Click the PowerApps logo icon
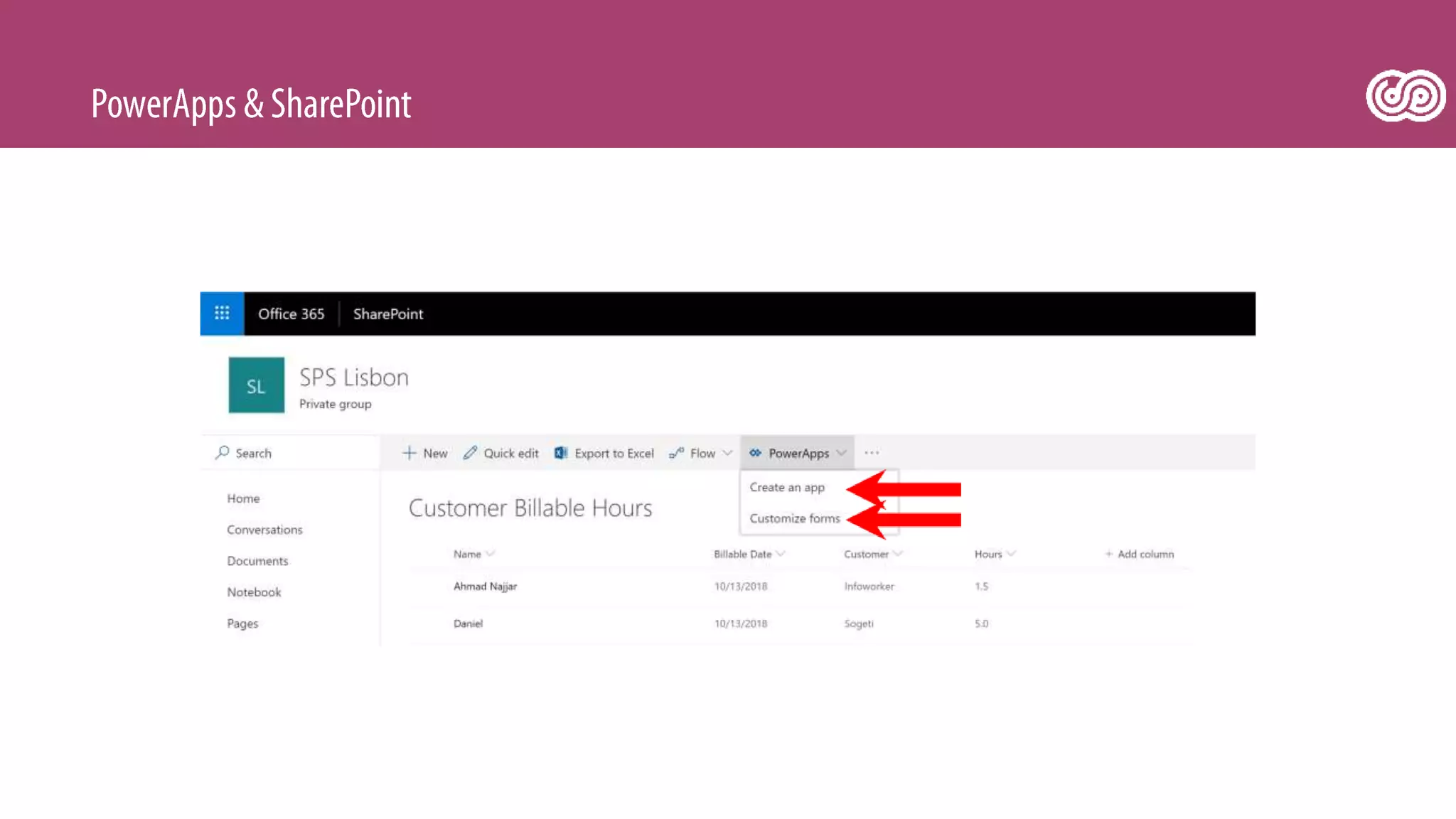The width and height of the screenshot is (1456, 819). pos(755,453)
